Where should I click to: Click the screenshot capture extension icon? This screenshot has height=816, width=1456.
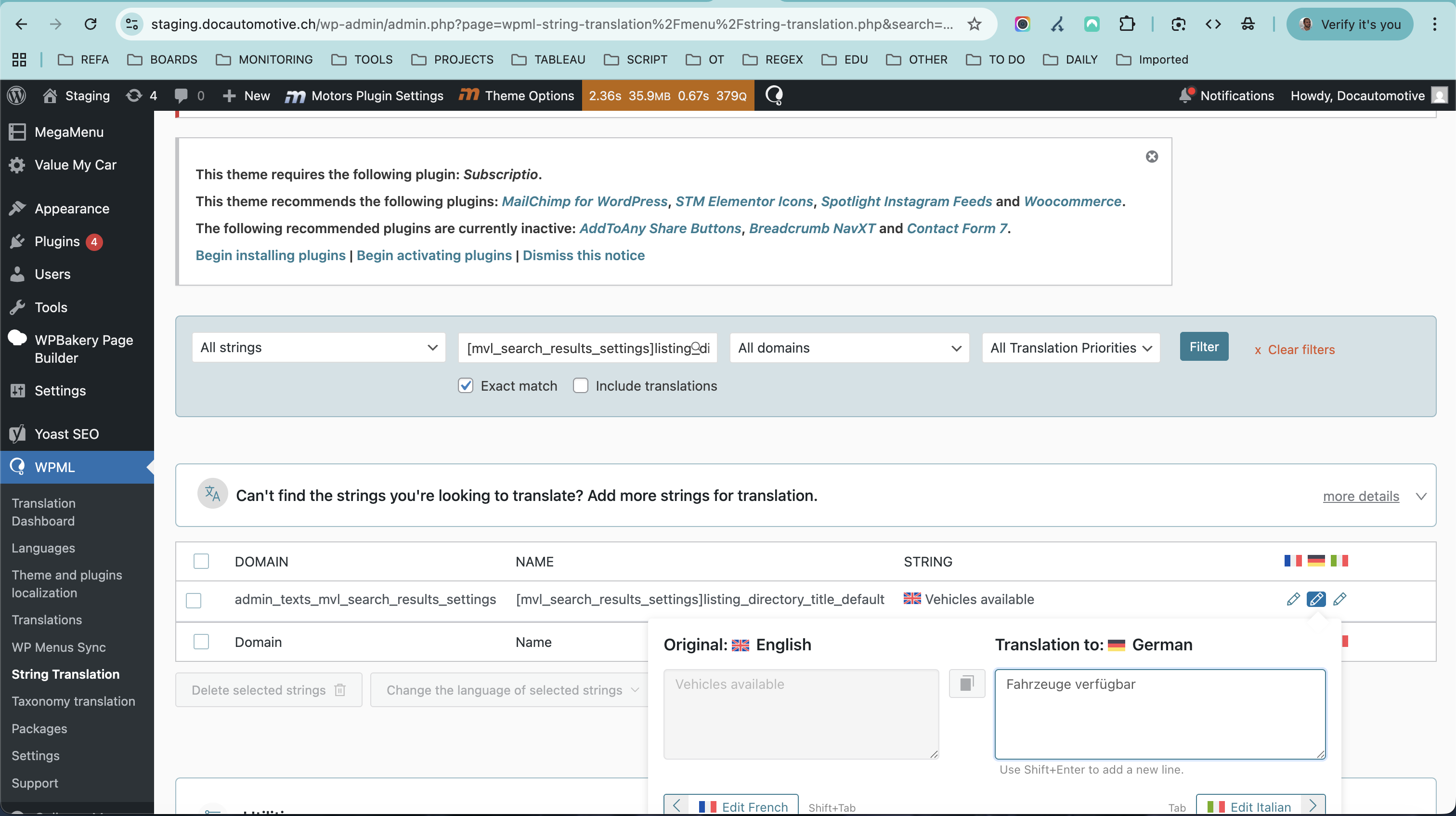[1179, 24]
